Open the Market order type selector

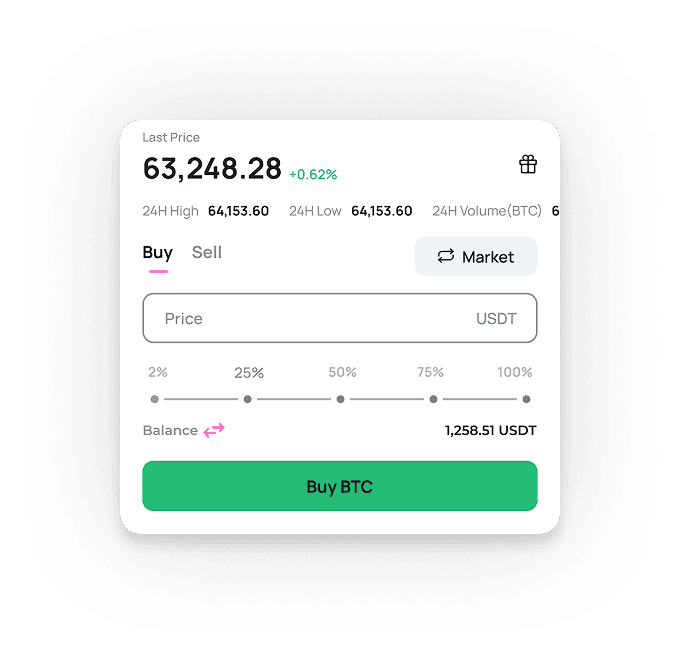(x=476, y=256)
